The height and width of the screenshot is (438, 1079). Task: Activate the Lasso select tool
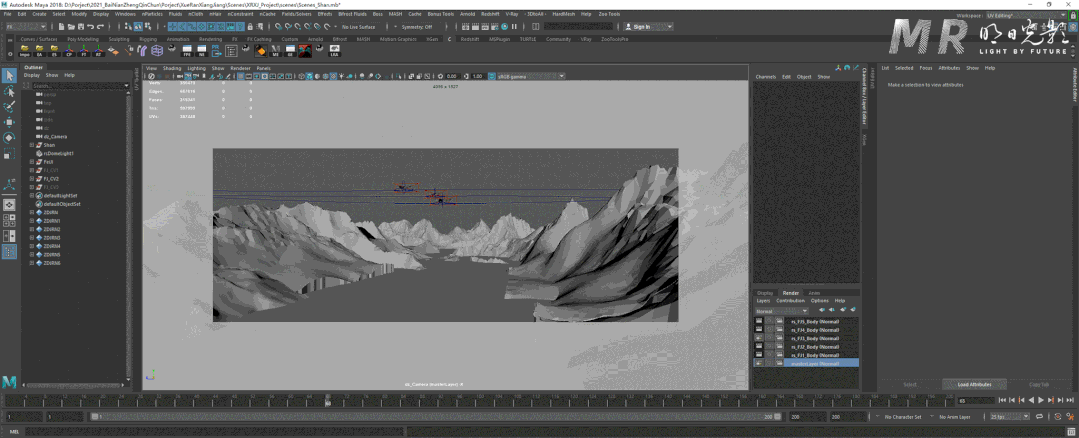click(x=10, y=91)
